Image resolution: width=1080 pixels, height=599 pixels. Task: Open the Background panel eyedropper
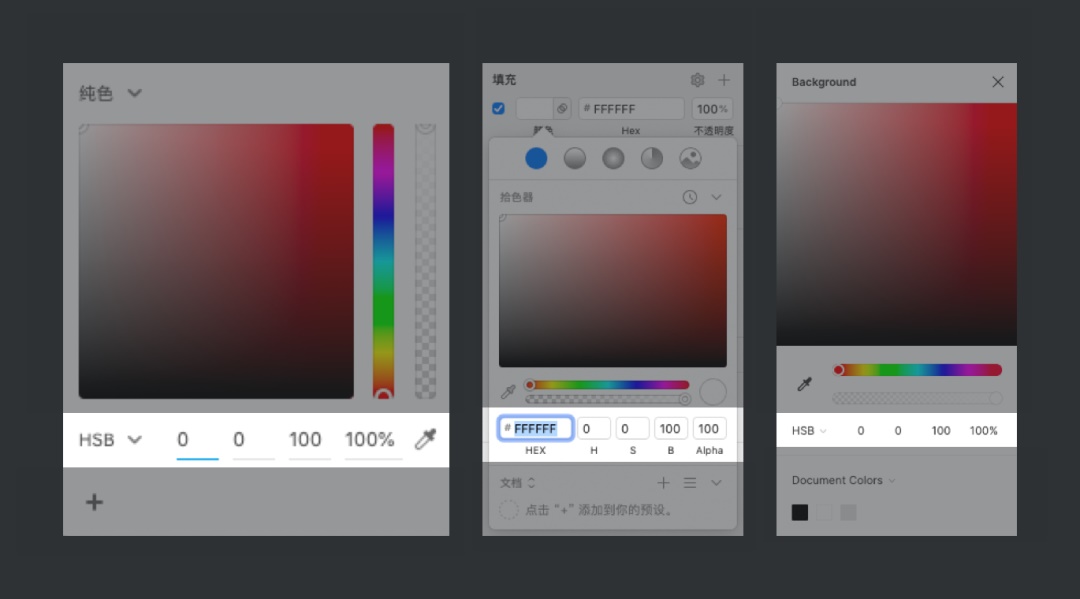pos(803,384)
